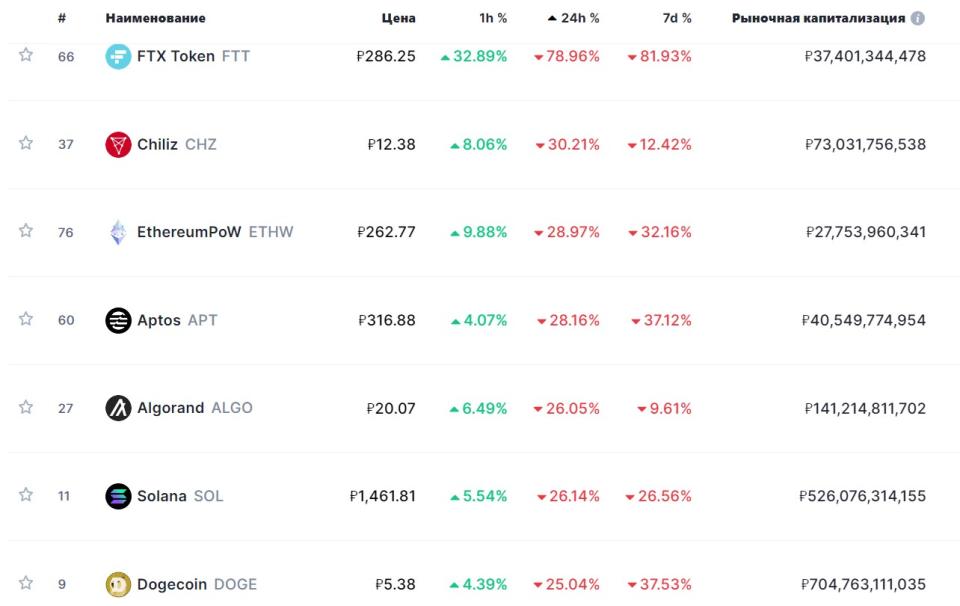Open the Aptos APT coin page
960x606 pixels.
coord(176,321)
